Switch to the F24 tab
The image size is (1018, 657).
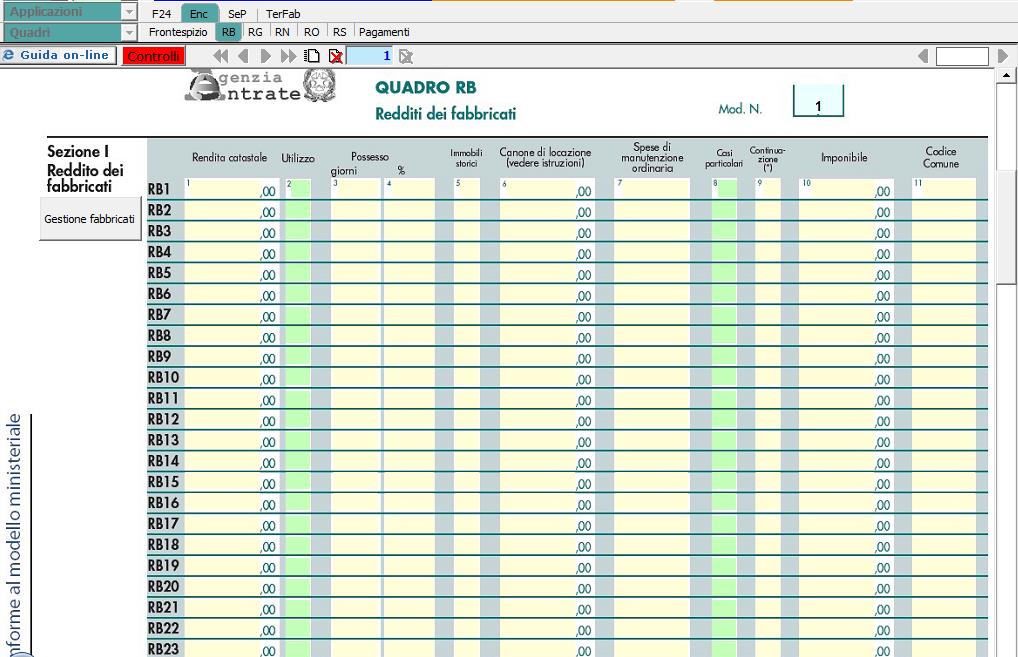(162, 14)
